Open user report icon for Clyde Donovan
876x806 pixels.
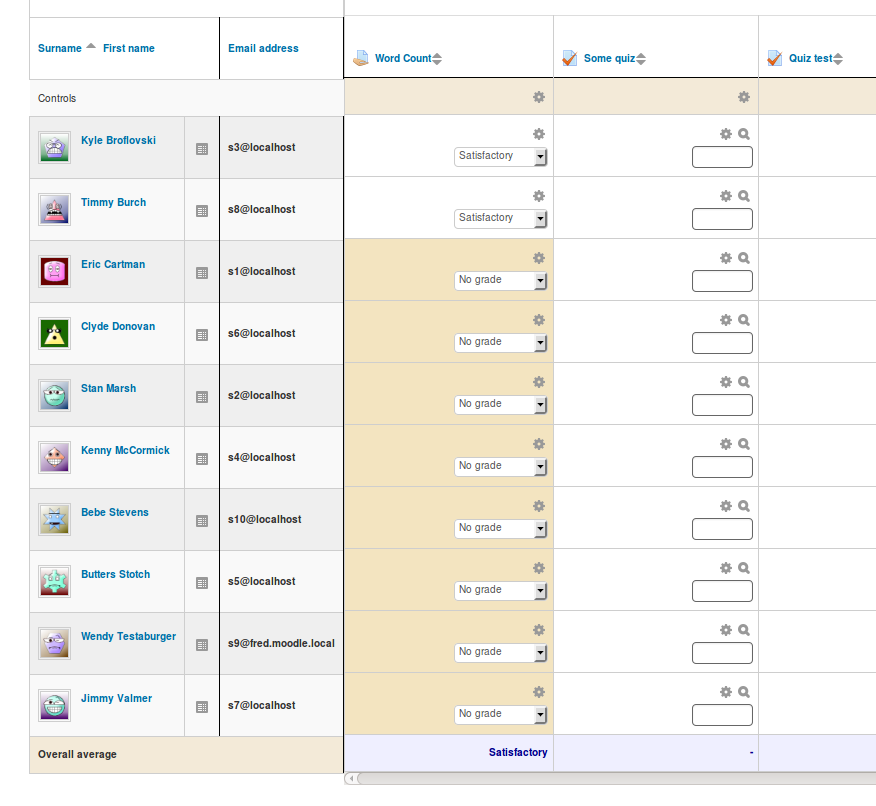coord(202,335)
